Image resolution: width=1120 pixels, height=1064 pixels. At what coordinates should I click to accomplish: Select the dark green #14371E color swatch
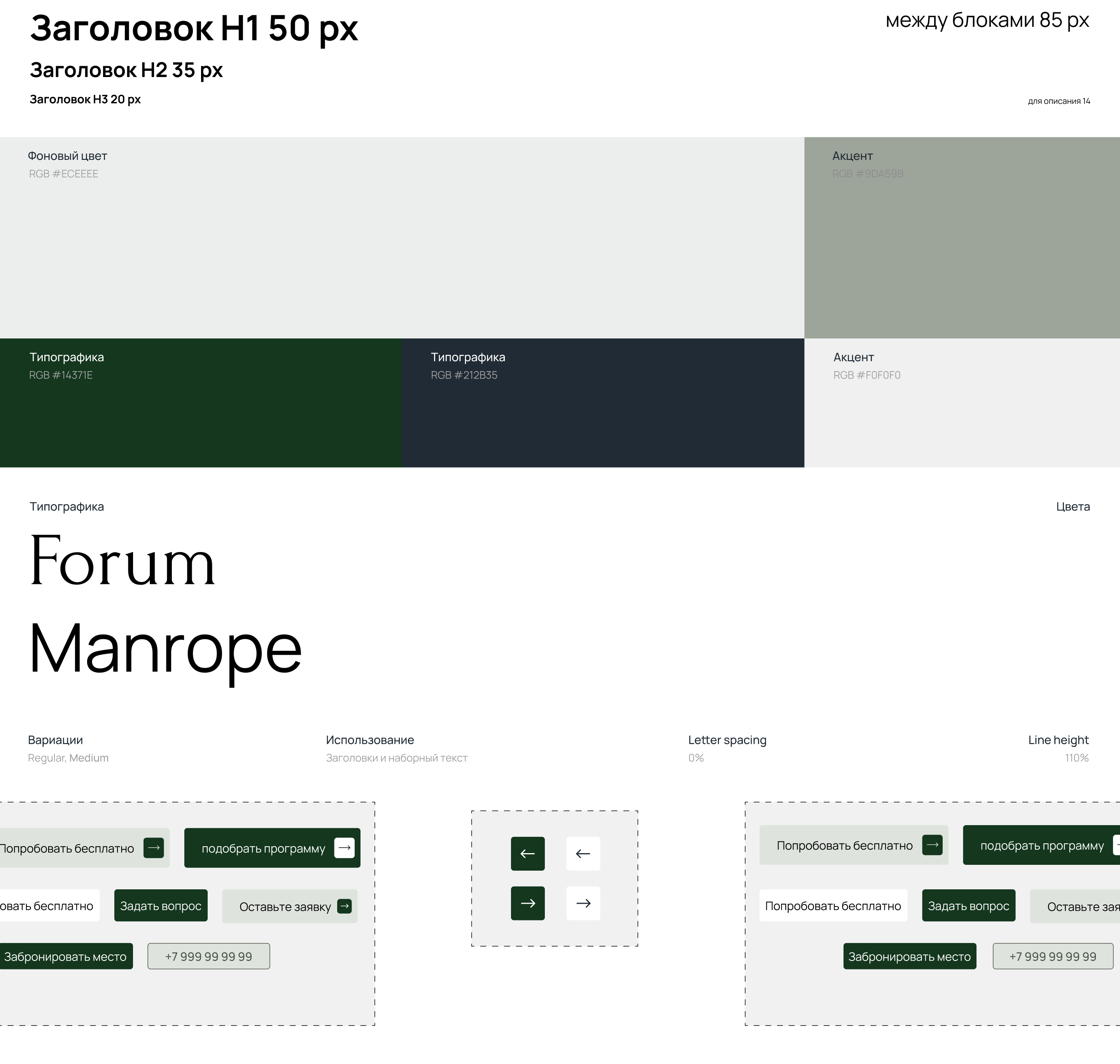point(201,414)
